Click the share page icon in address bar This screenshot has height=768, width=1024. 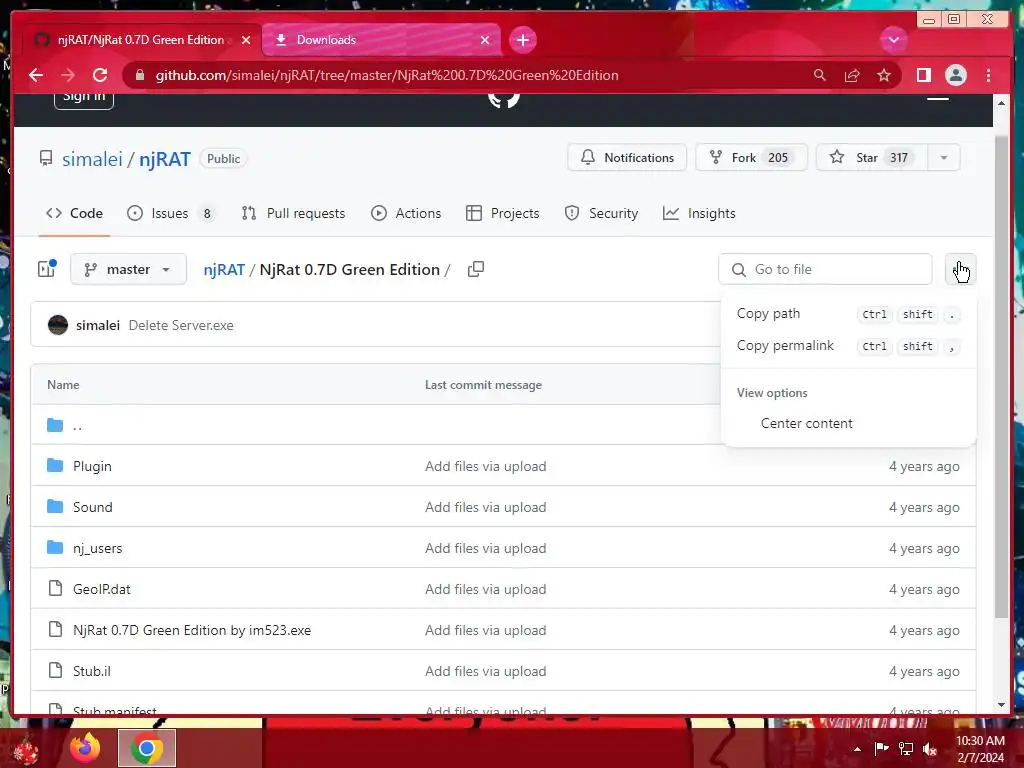(852, 75)
